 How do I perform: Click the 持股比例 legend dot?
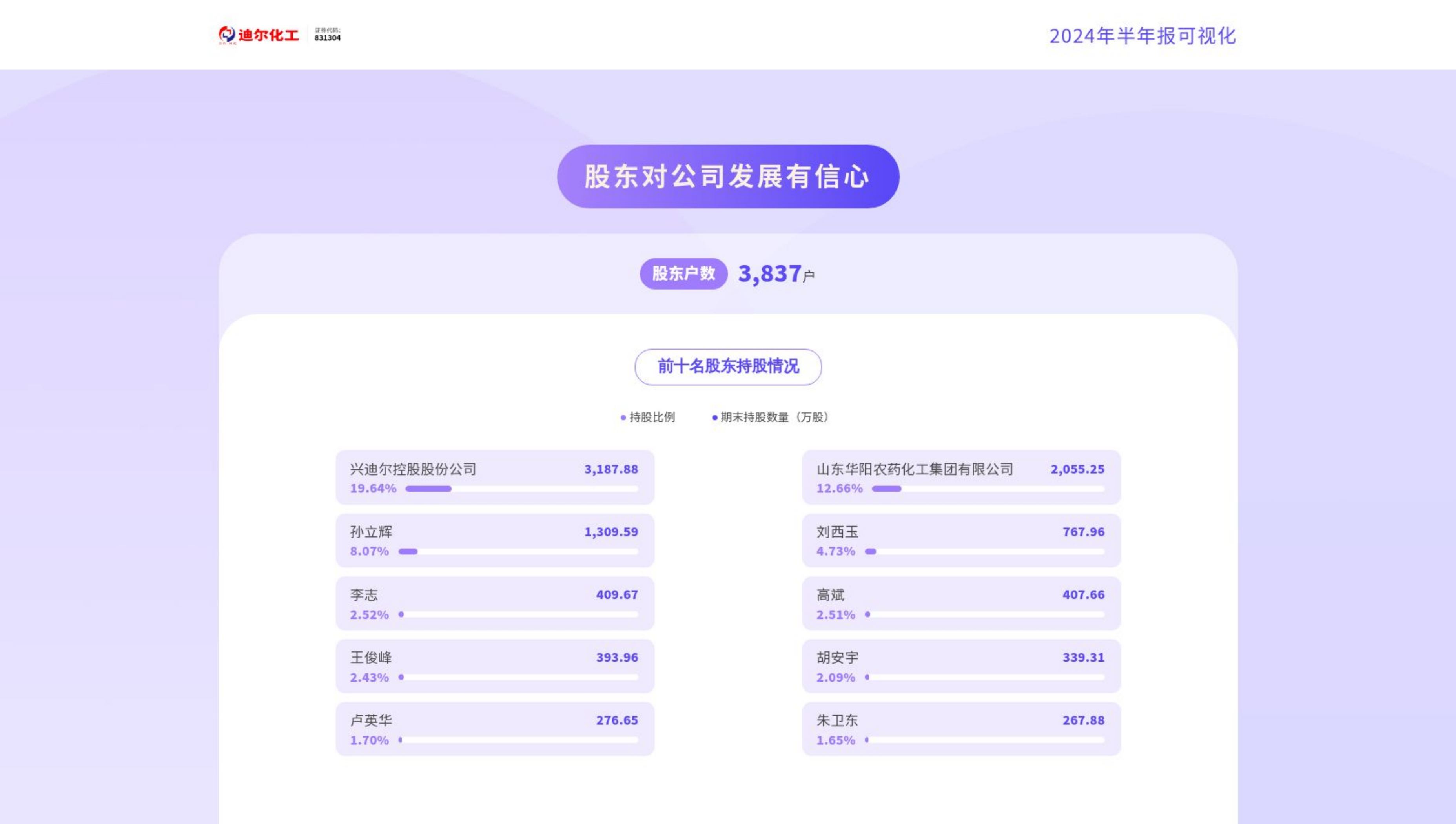623,417
